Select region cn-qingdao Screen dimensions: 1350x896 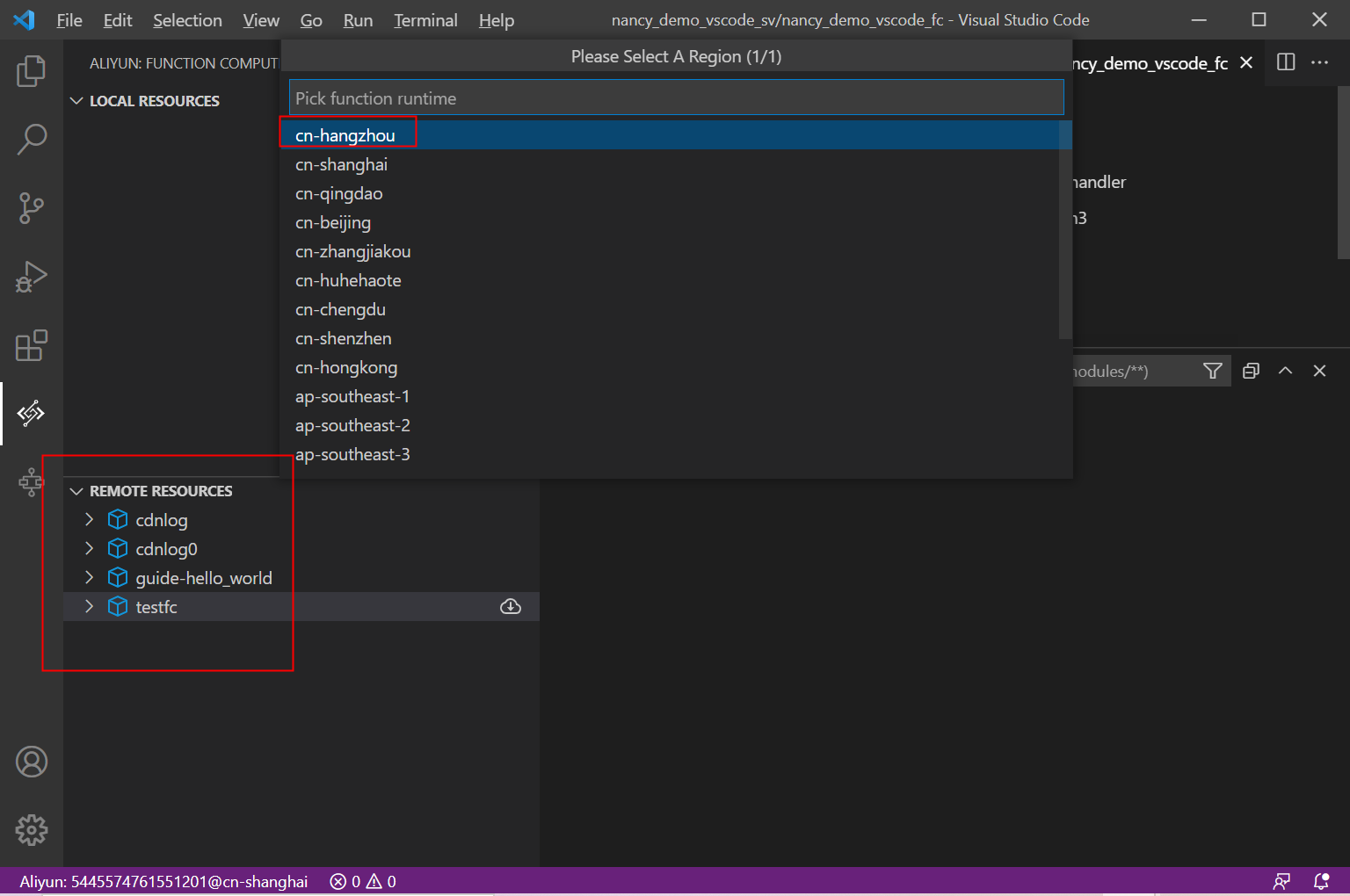670,193
